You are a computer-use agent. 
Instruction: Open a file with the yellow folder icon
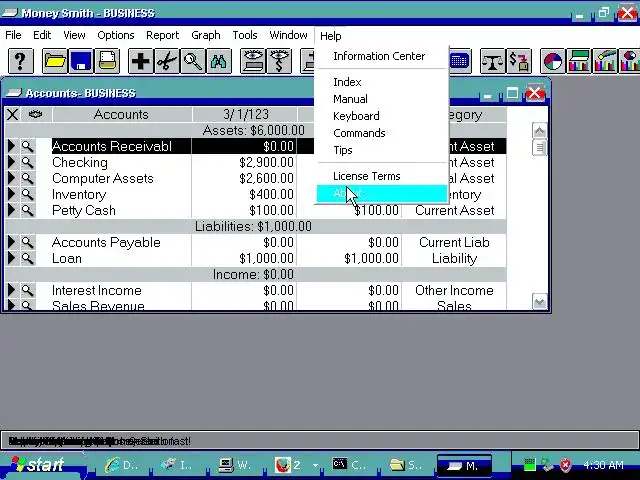click(55, 61)
